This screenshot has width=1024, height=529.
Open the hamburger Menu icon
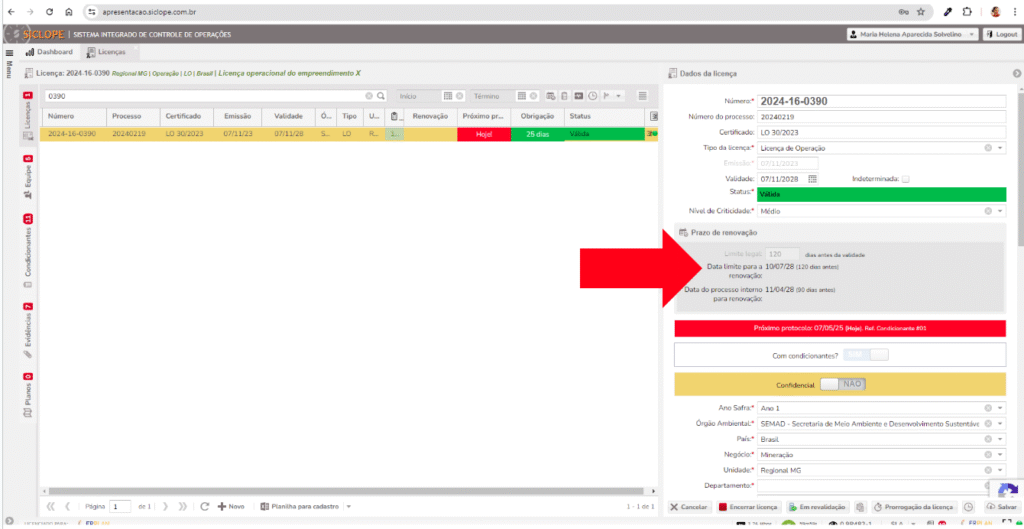9,53
